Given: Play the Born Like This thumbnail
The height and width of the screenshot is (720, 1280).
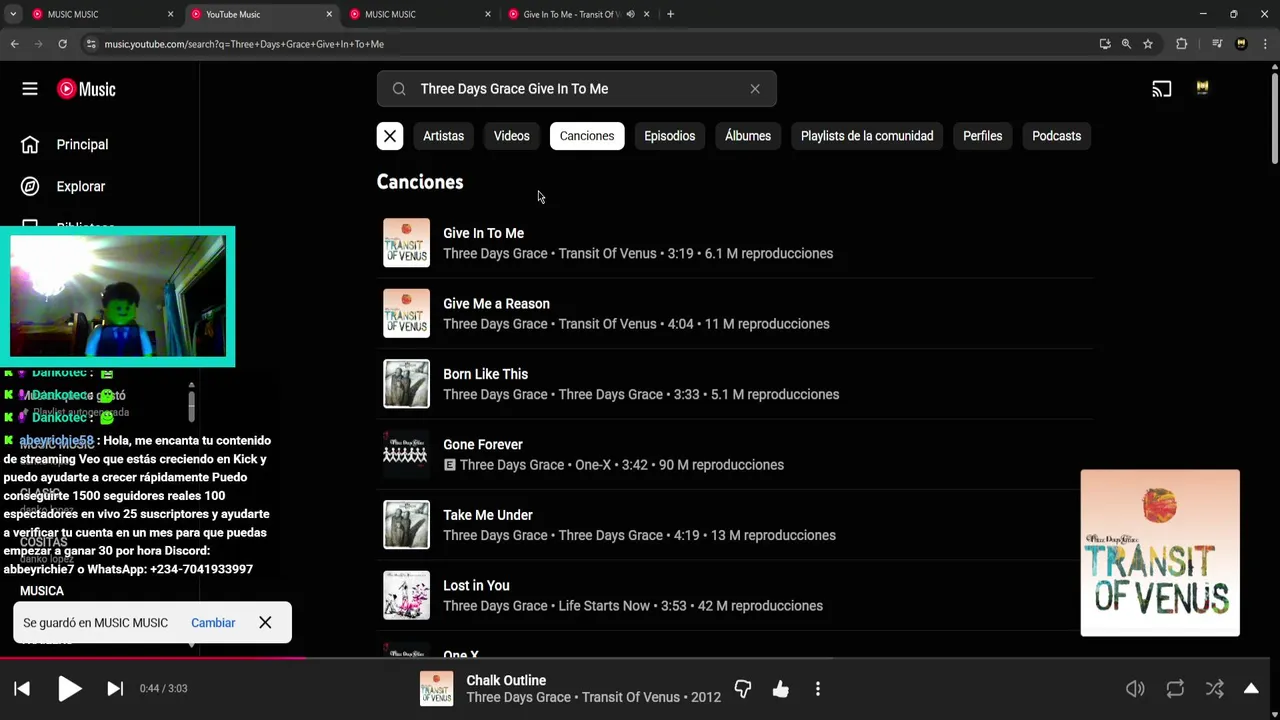Looking at the screenshot, I should (x=406, y=384).
